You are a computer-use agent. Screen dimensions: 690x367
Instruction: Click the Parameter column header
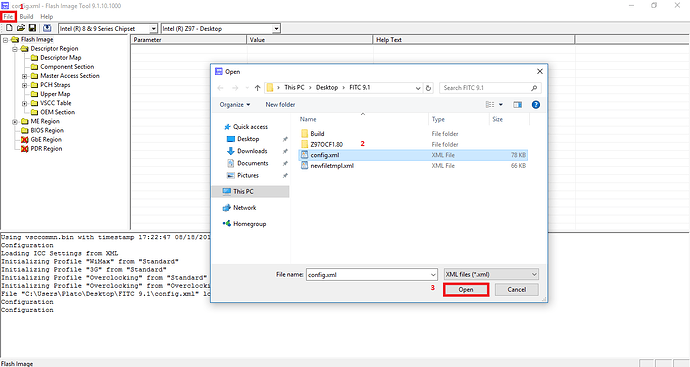click(188, 40)
